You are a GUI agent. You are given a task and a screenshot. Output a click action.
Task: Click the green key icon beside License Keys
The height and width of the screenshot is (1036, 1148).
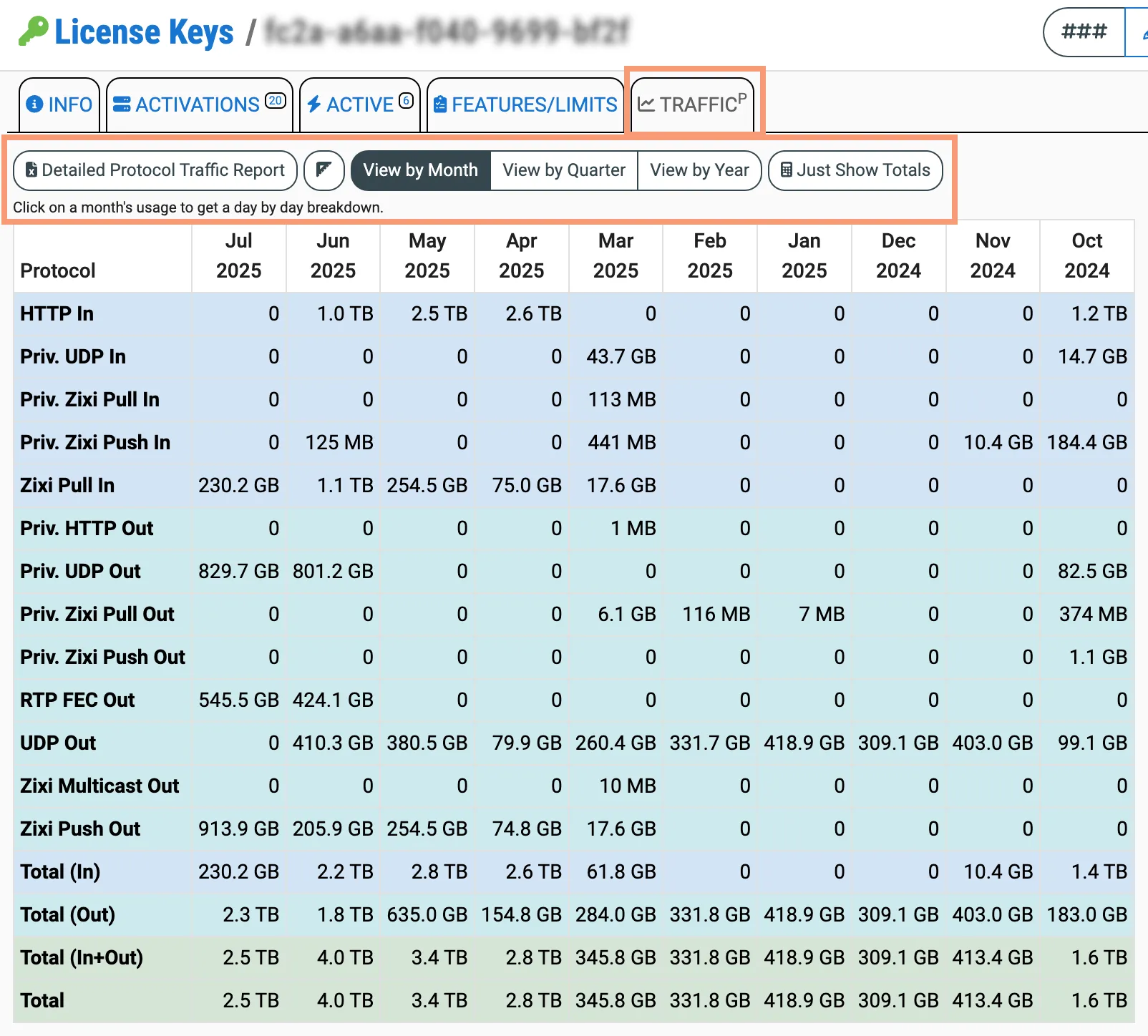pos(33,31)
